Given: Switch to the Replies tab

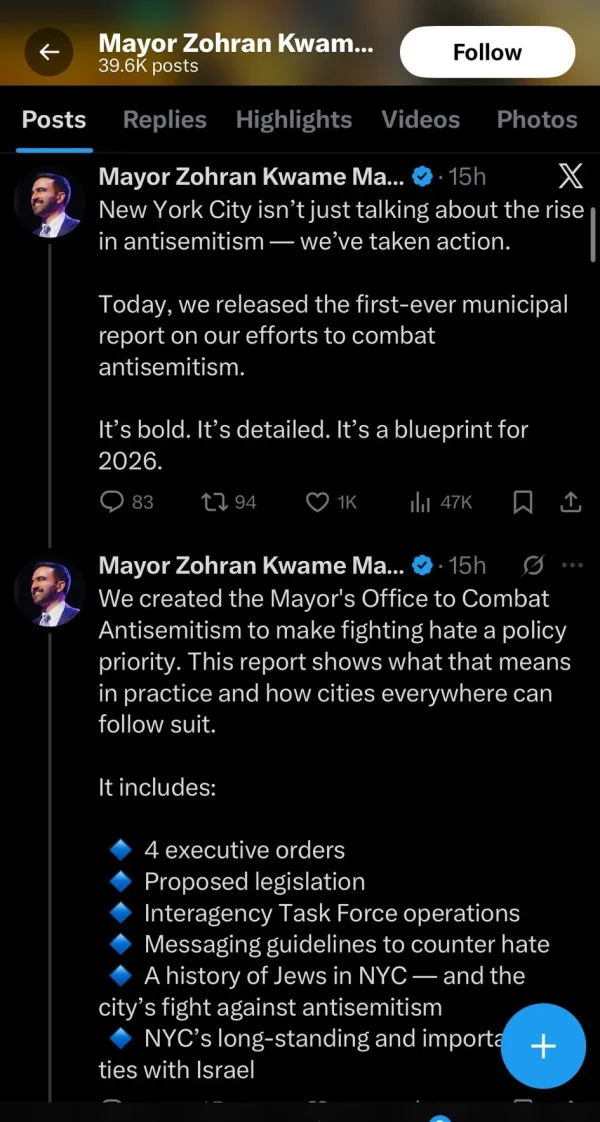Looking at the screenshot, I should click(x=164, y=120).
